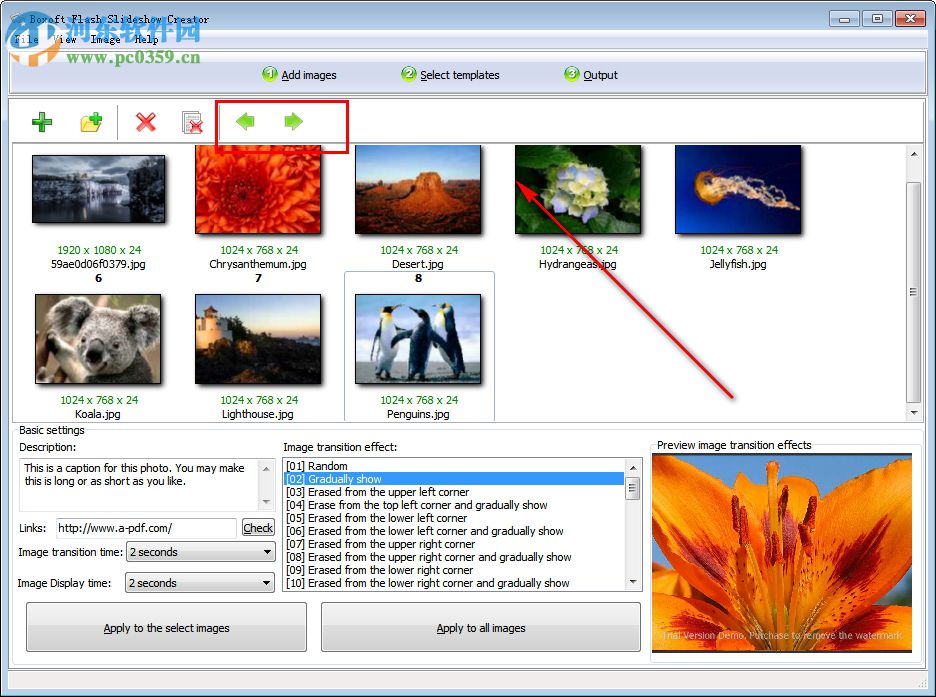The image size is (936, 697).
Task: Delete selected image using the red X icon
Action: pos(145,121)
